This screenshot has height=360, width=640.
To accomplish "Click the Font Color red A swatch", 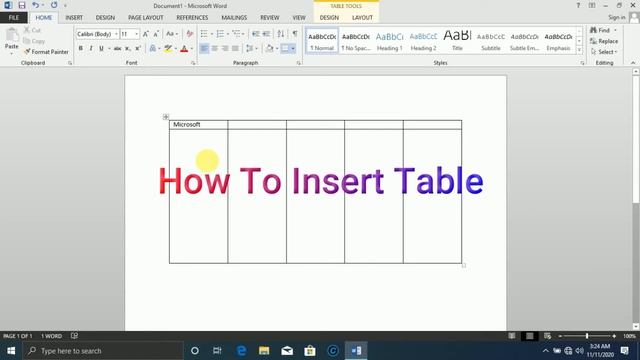I will pyautogui.click(x=184, y=49).
